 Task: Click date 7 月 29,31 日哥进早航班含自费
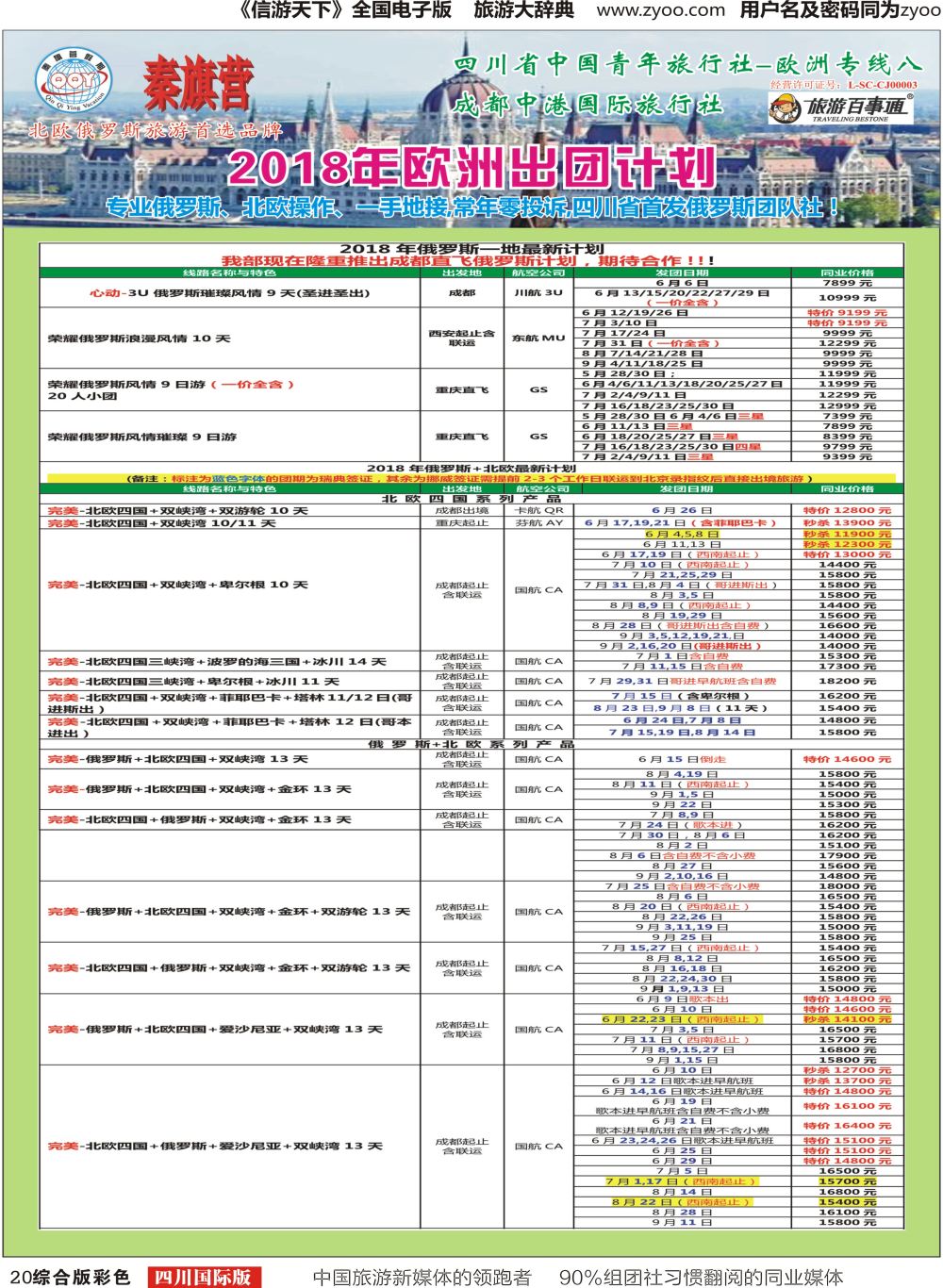pos(683,681)
